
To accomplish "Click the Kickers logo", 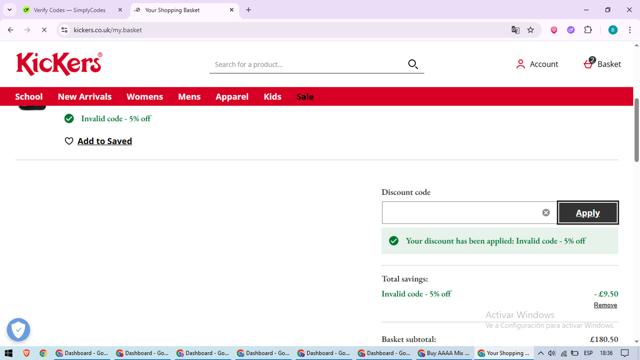I will point(59,64).
